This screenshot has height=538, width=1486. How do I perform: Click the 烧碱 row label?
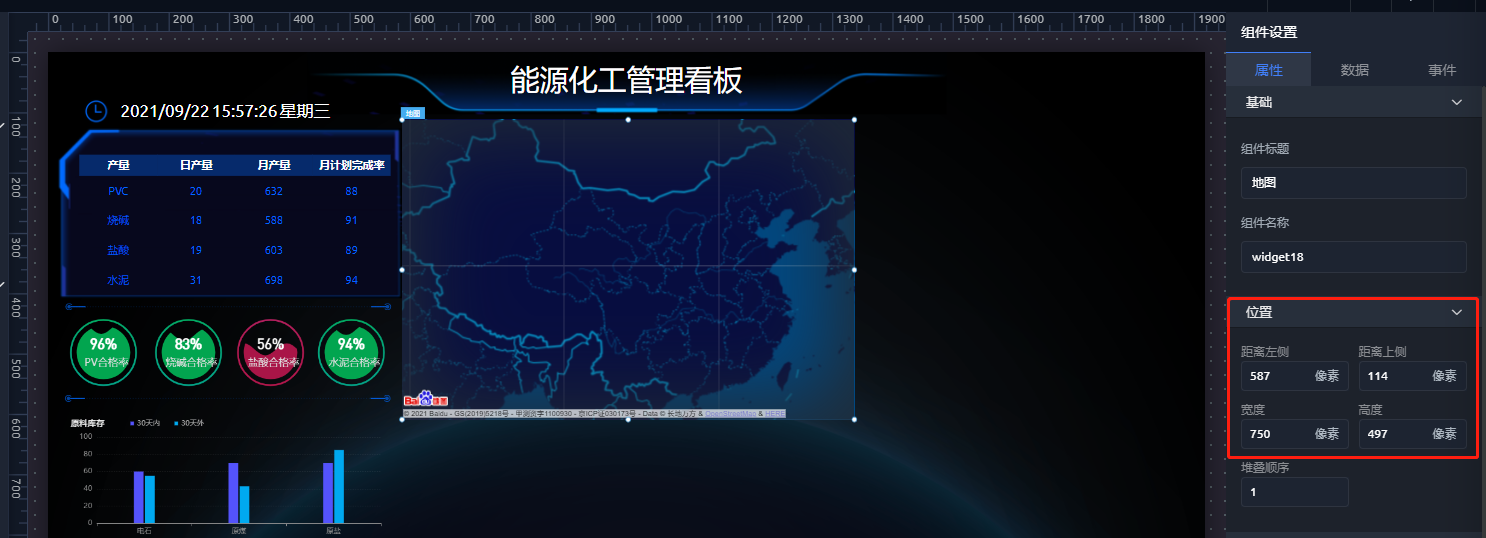[118, 220]
